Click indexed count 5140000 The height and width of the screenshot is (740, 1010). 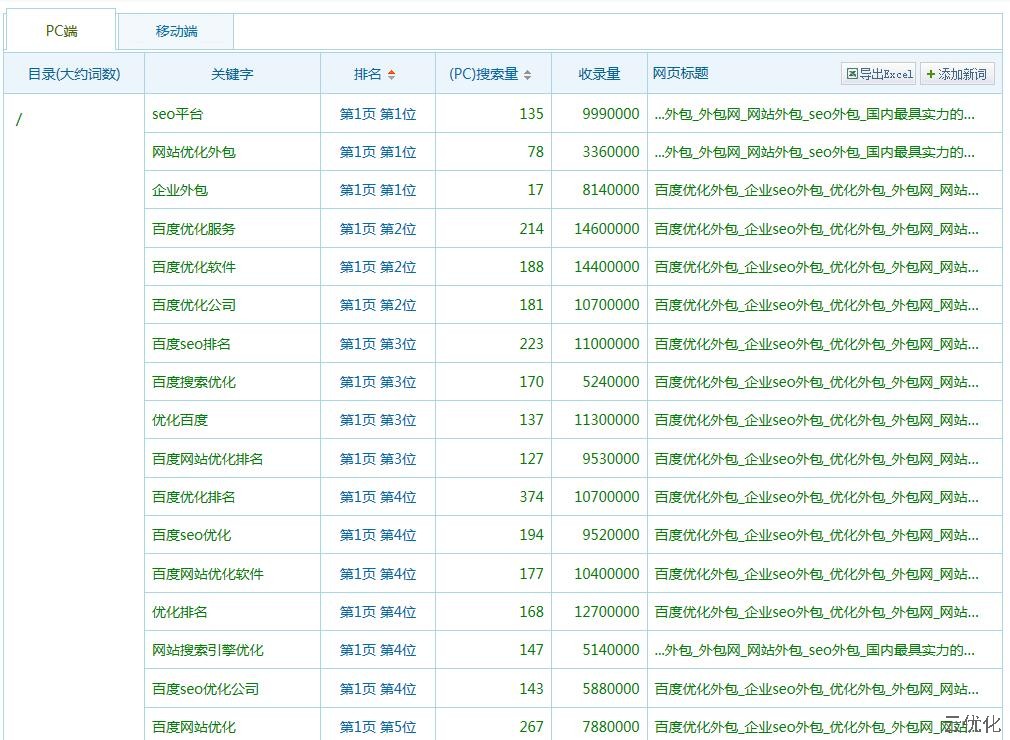611,650
